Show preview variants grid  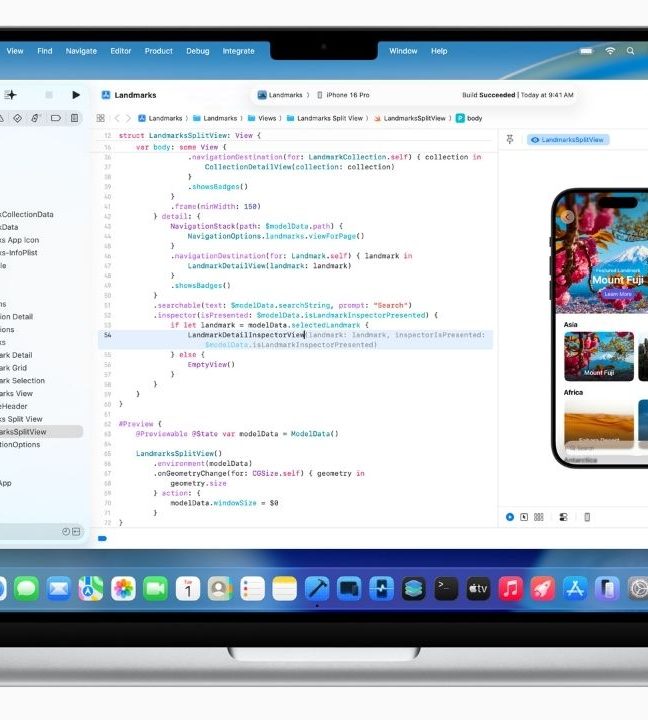click(539, 517)
